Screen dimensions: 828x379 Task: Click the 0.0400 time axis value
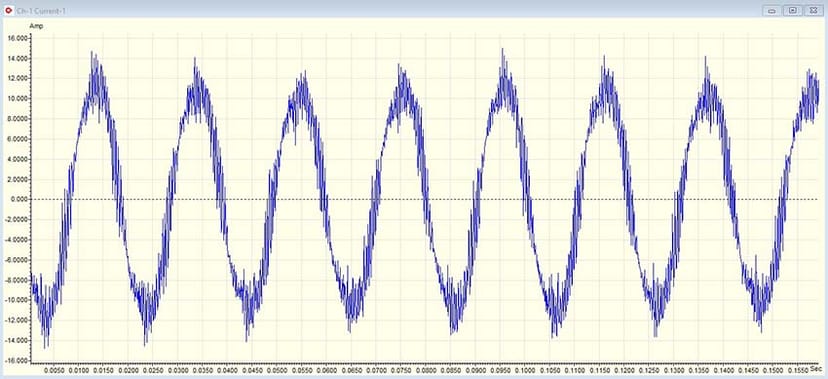(x=228, y=371)
